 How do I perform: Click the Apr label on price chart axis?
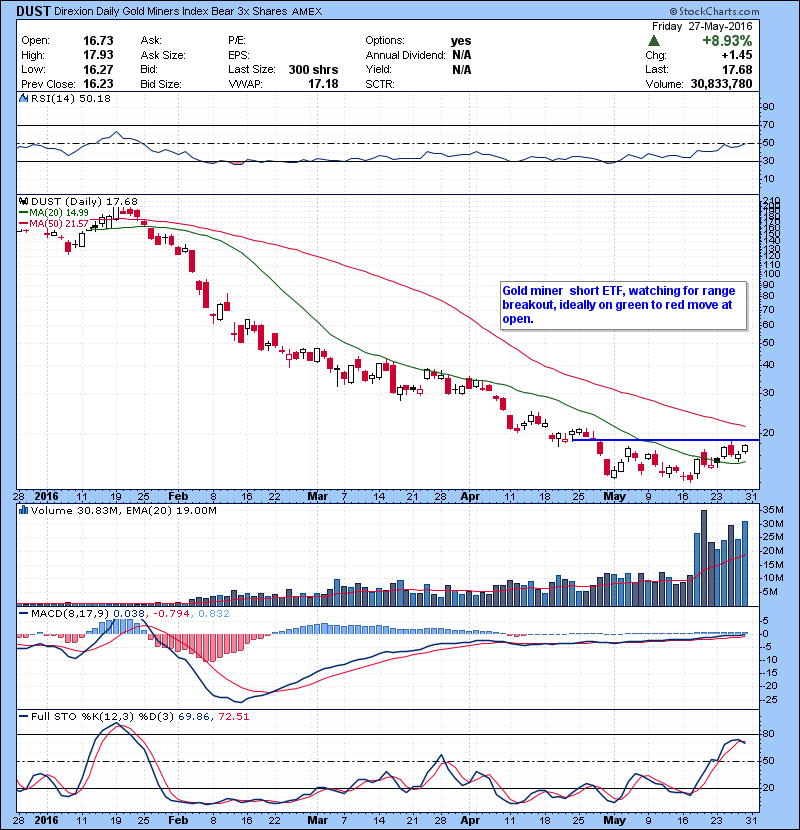coord(470,496)
